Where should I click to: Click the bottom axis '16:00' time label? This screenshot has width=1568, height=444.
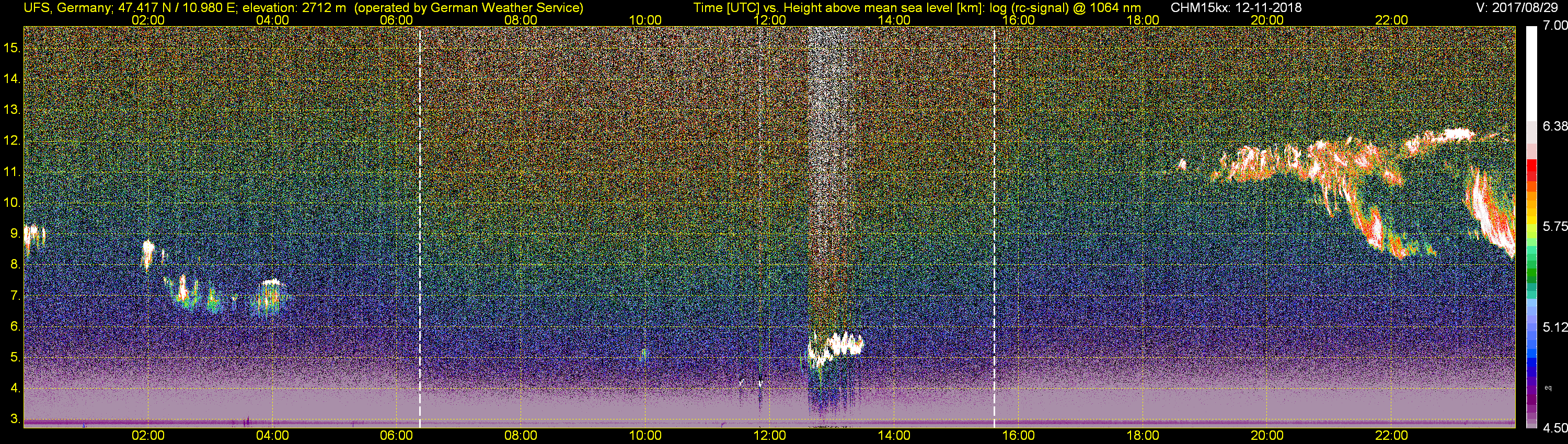(x=1018, y=436)
